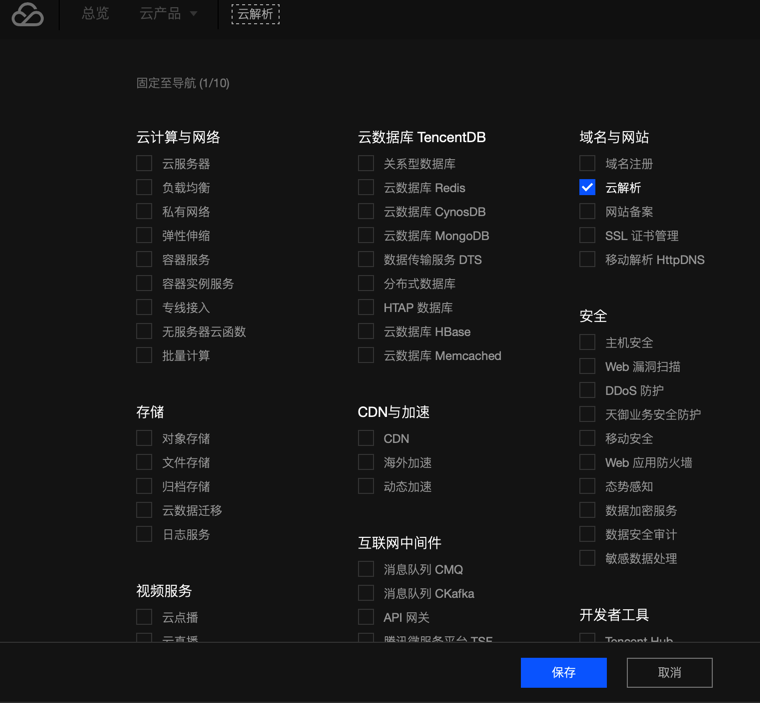Check the 容器服务 option
760x703 pixels.
coord(144,259)
